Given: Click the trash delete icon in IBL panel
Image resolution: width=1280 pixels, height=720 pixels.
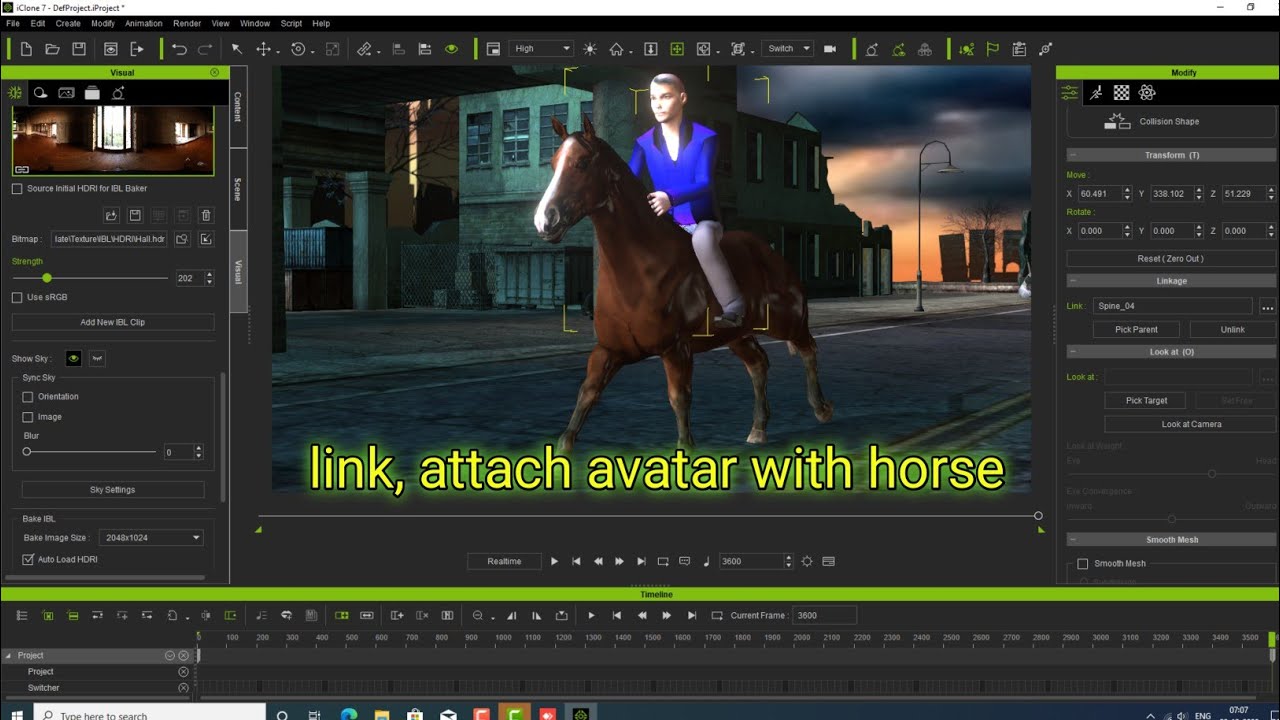Looking at the screenshot, I should pyautogui.click(x=206, y=215).
